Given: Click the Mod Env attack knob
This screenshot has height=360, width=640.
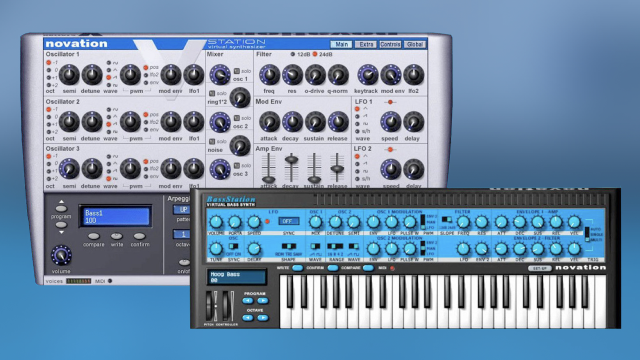Looking at the screenshot, I should 269,122.
